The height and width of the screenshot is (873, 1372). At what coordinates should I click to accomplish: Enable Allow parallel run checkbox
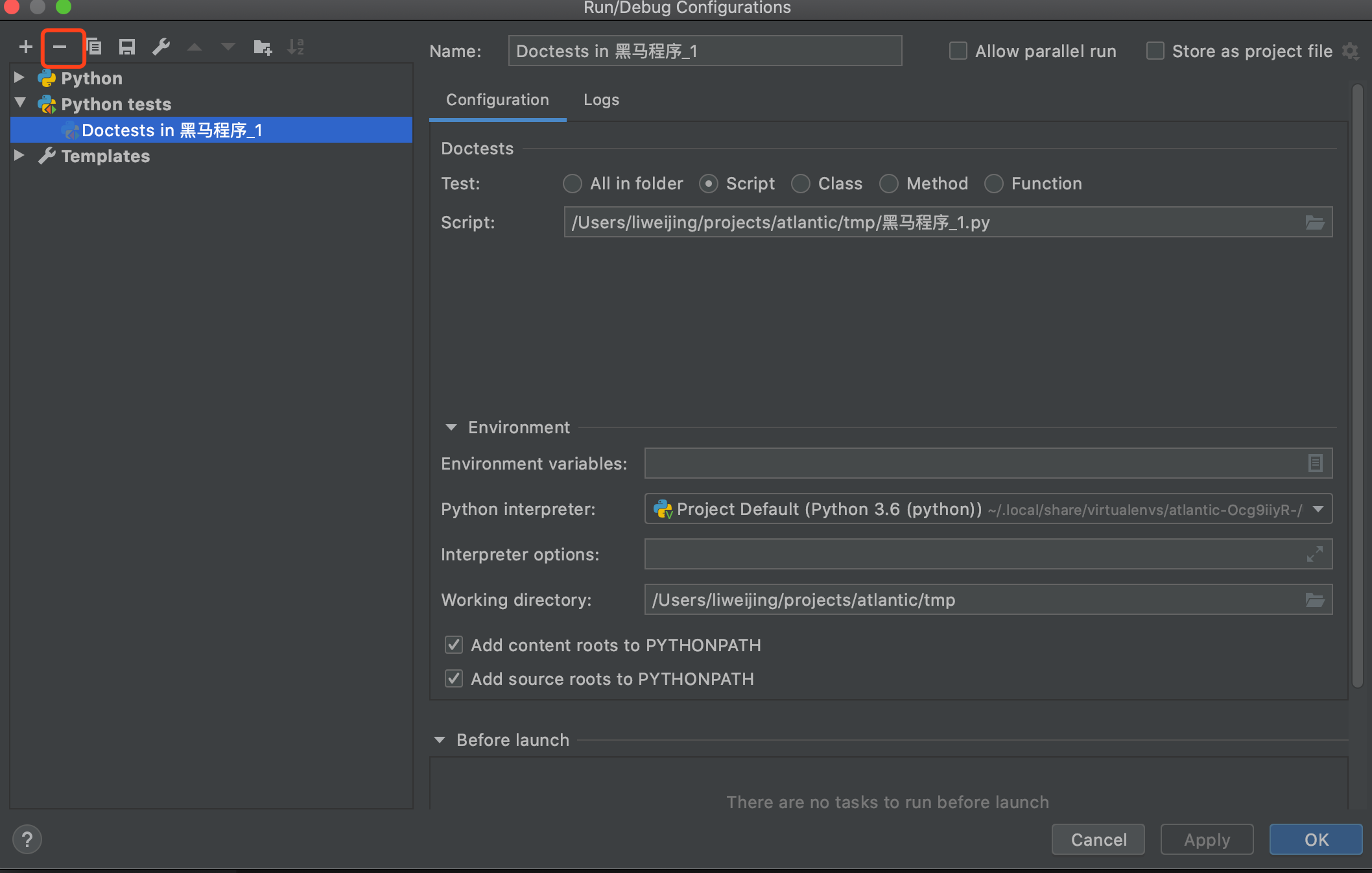coord(958,51)
